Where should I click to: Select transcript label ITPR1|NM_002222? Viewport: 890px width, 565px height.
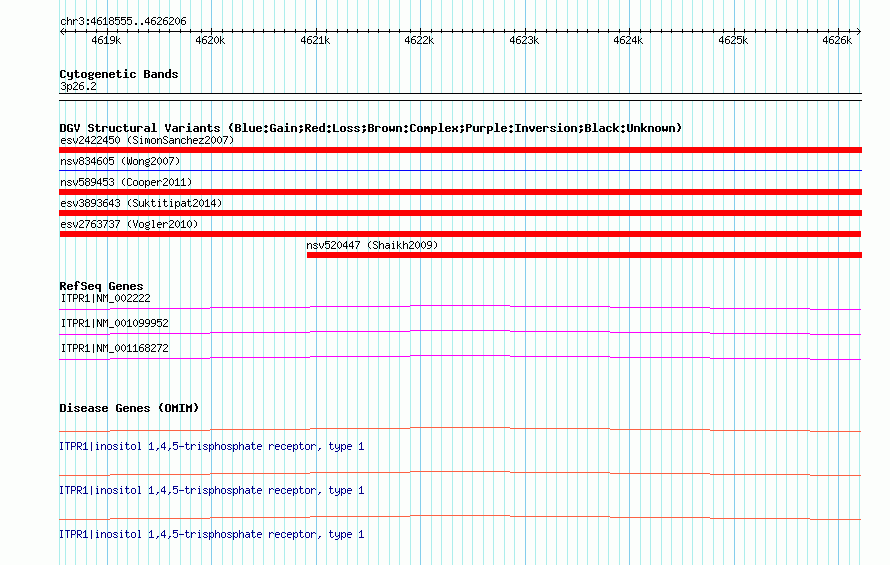(x=106, y=298)
